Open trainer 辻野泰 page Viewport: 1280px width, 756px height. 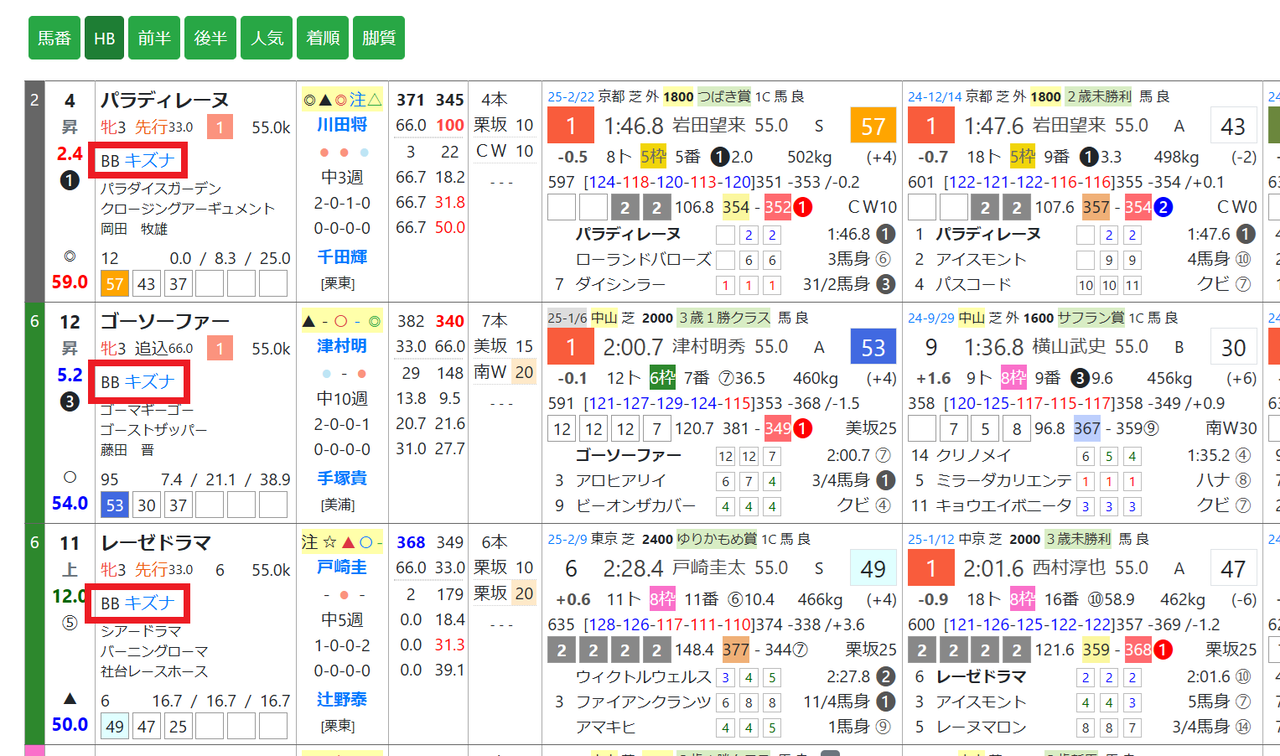(341, 699)
